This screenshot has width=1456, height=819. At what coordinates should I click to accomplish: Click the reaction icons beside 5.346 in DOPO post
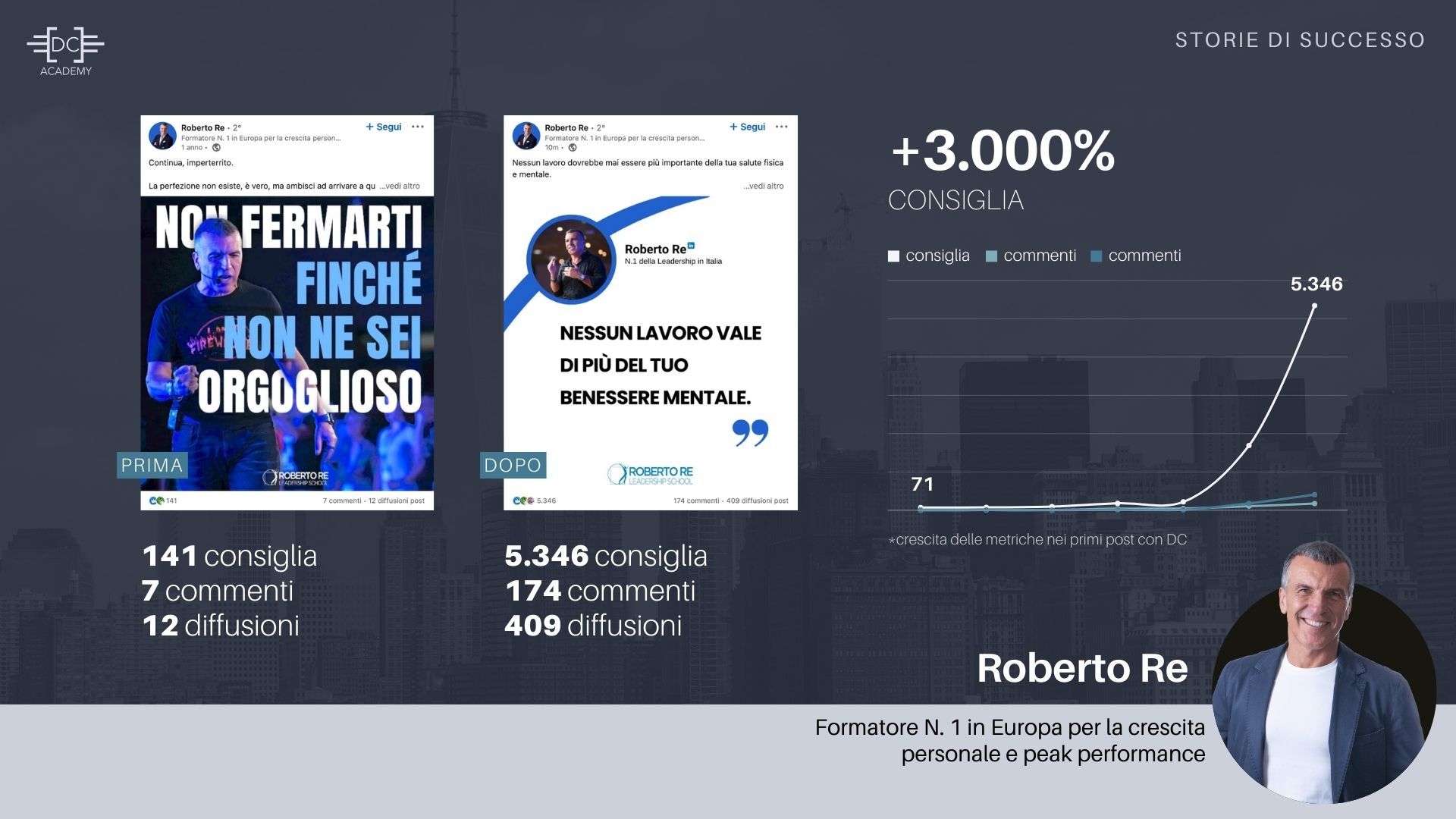(523, 500)
